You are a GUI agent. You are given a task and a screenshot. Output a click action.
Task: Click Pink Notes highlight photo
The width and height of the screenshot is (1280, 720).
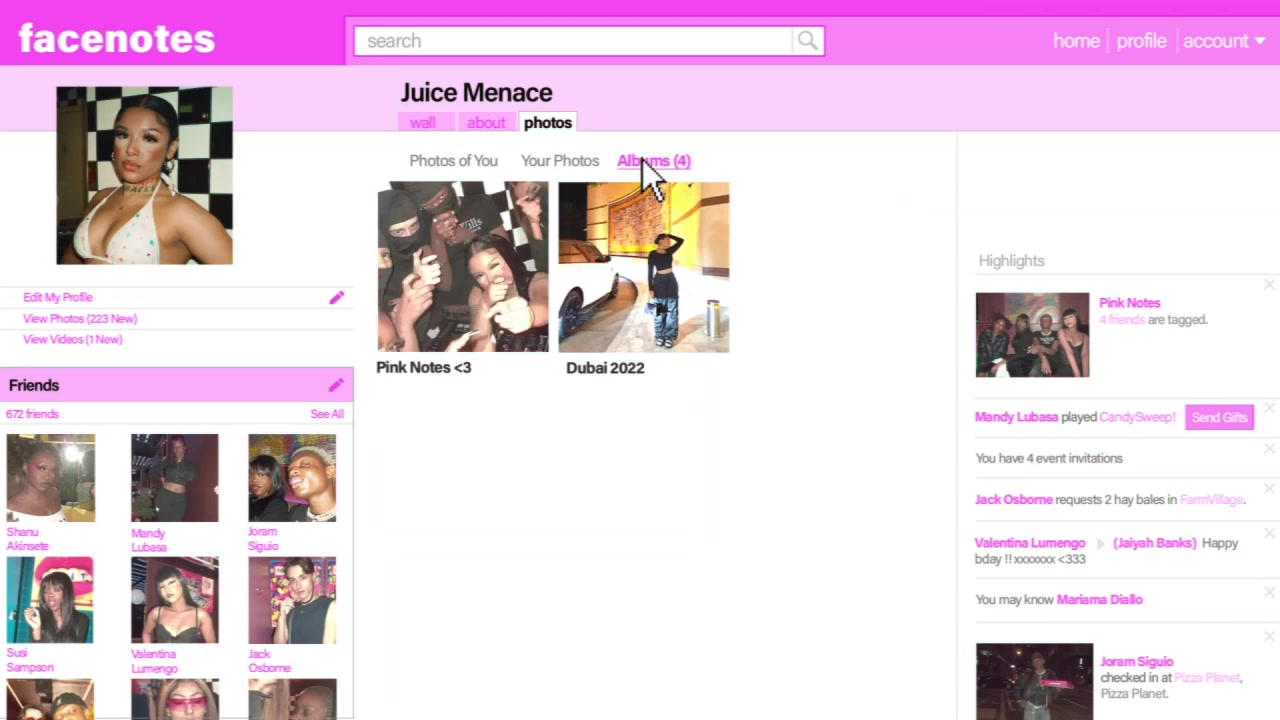[x=1032, y=335]
